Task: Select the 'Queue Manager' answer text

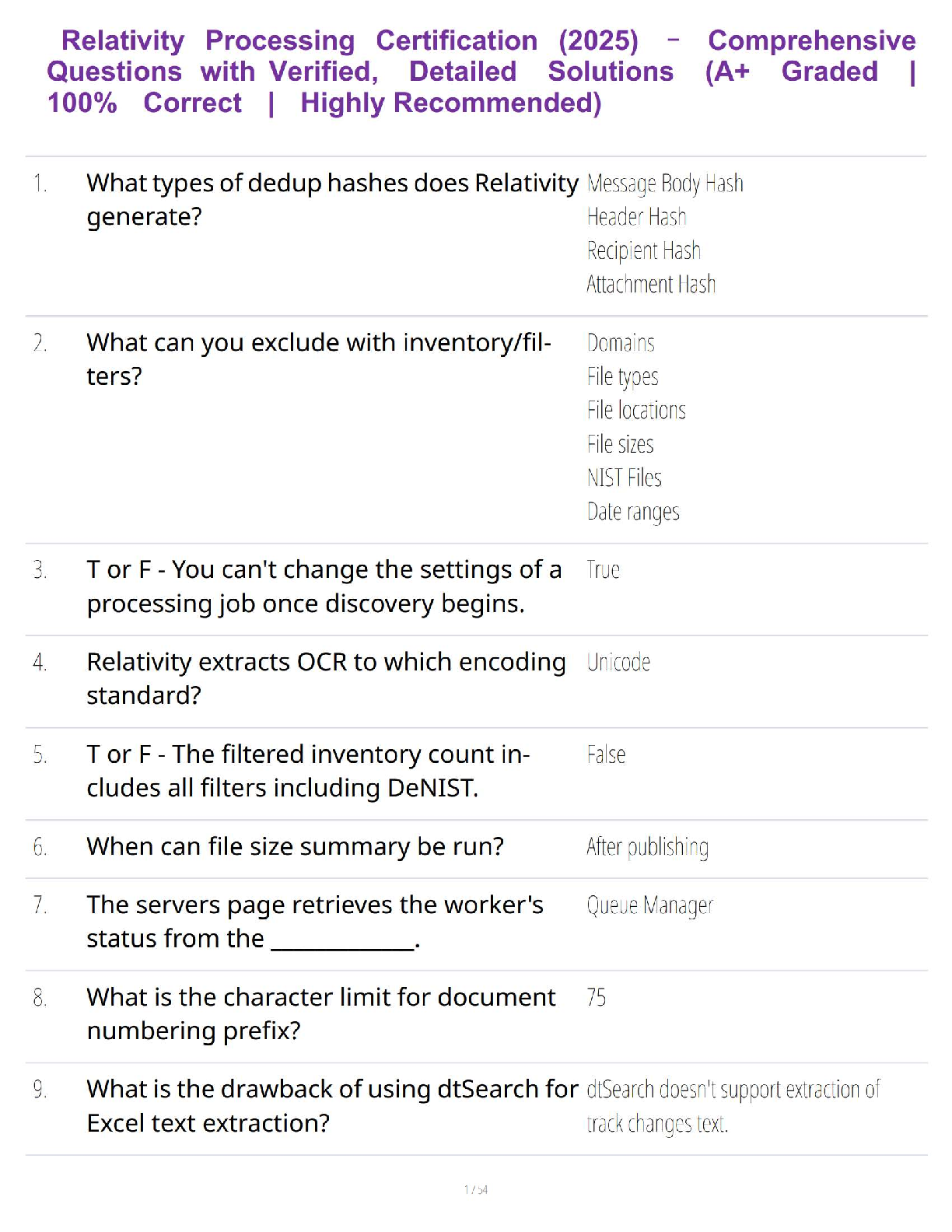Action: pos(649,905)
